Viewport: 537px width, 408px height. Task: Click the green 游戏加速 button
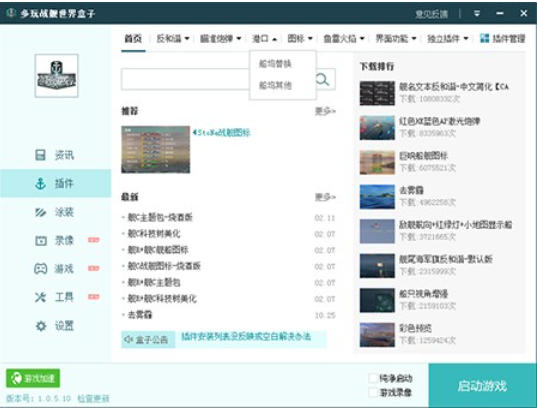(x=33, y=378)
